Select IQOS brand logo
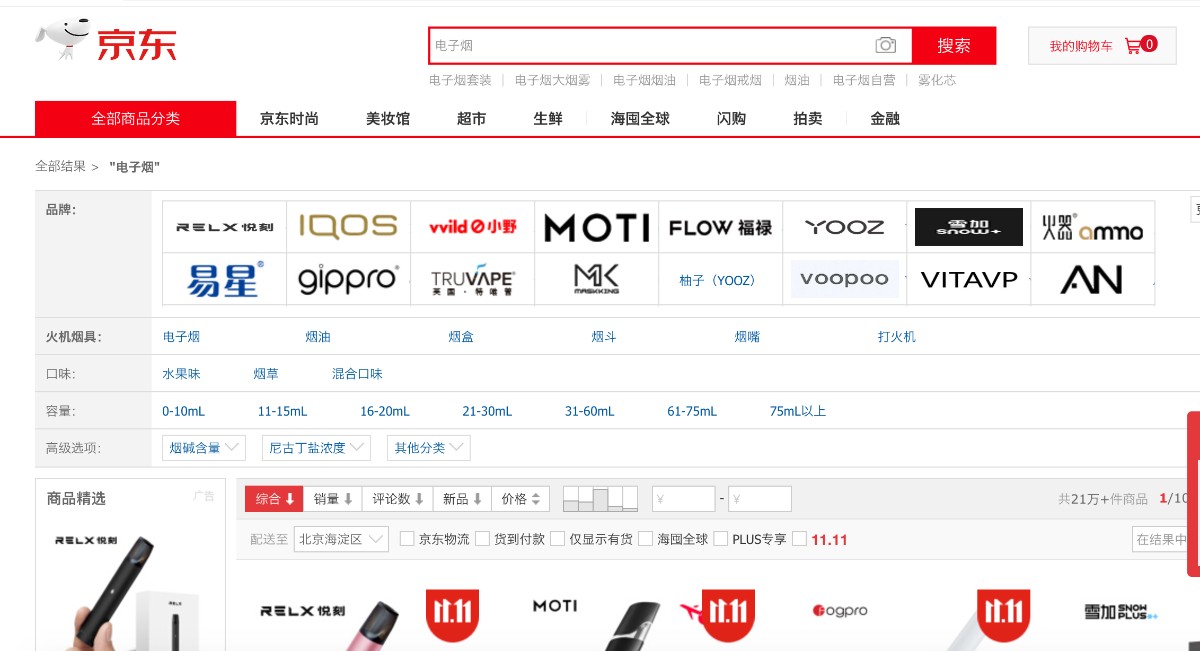This screenshot has height=651, width=1200. [348, 227]
